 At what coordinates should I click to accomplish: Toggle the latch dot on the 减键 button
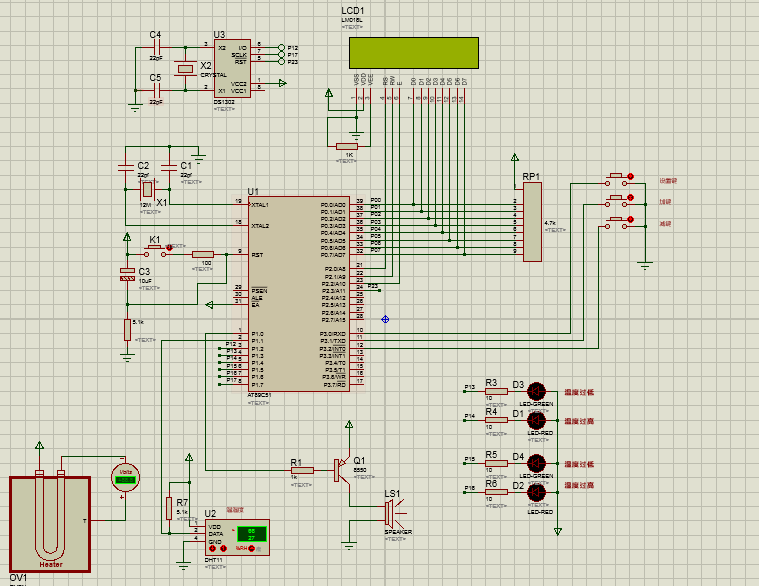(630, 220)
